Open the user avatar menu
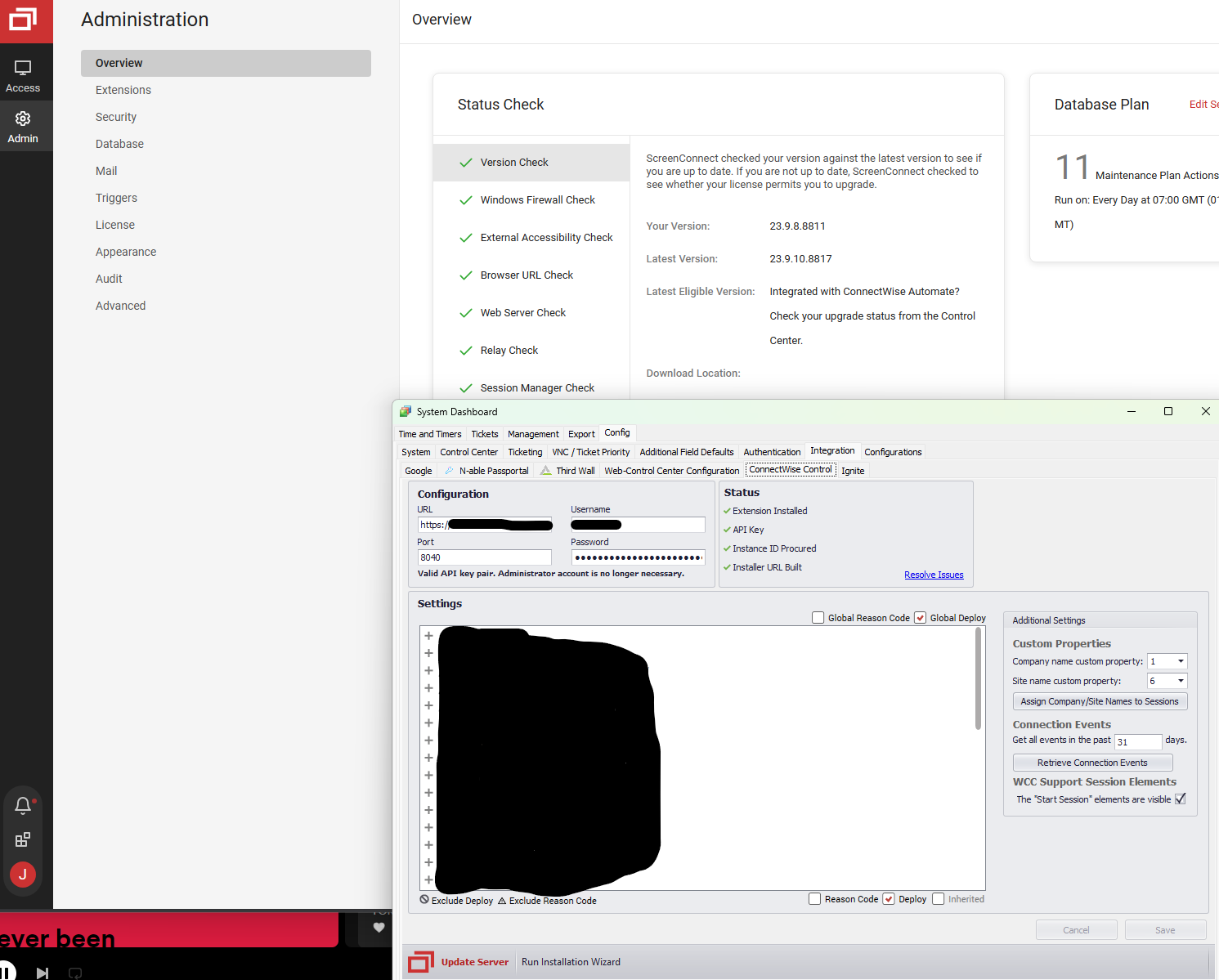Screen dimensions: 1219x980 click(22, 874)
